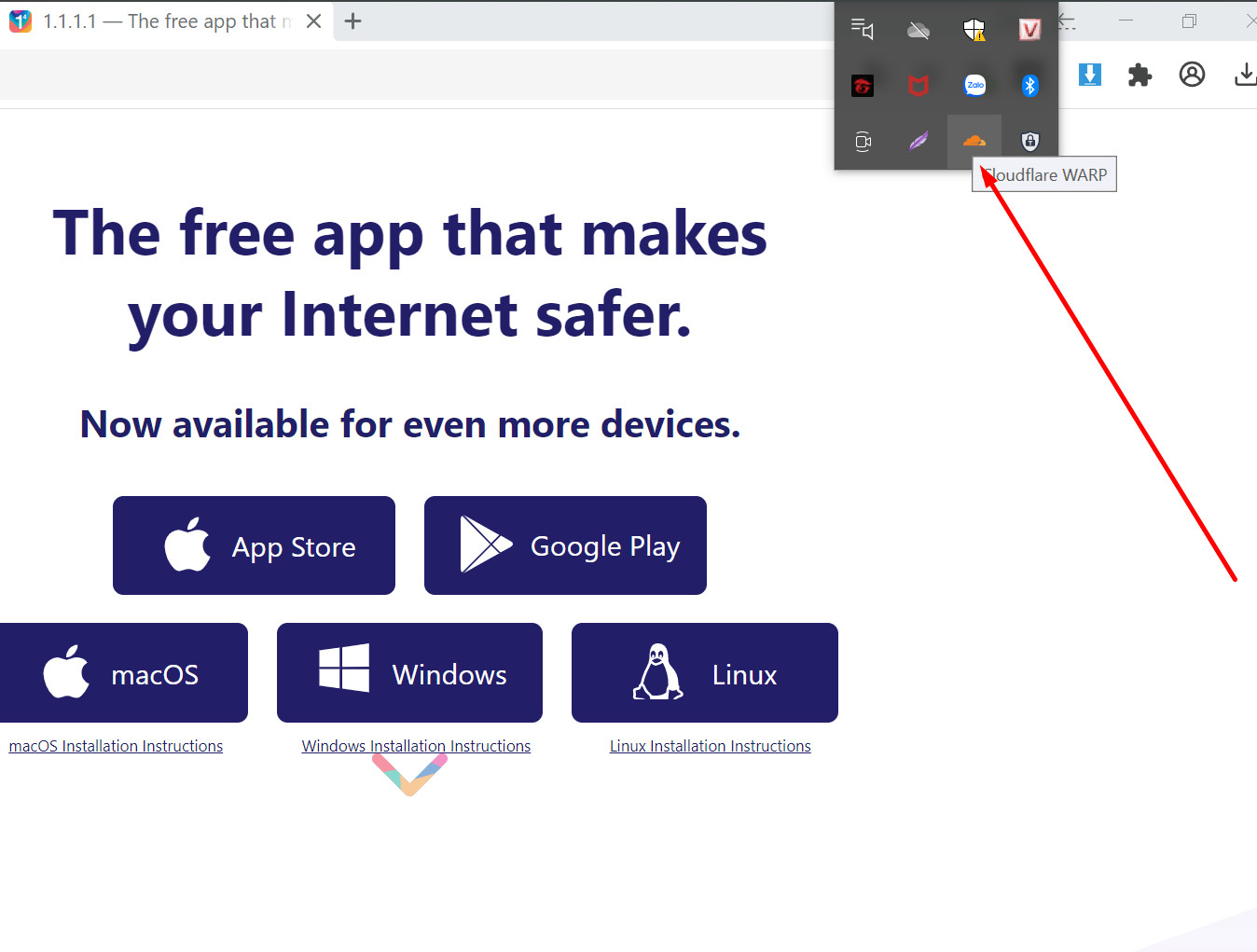Click the McAfee red shield icon
The image size is (1257, 952).
point(919,85)
